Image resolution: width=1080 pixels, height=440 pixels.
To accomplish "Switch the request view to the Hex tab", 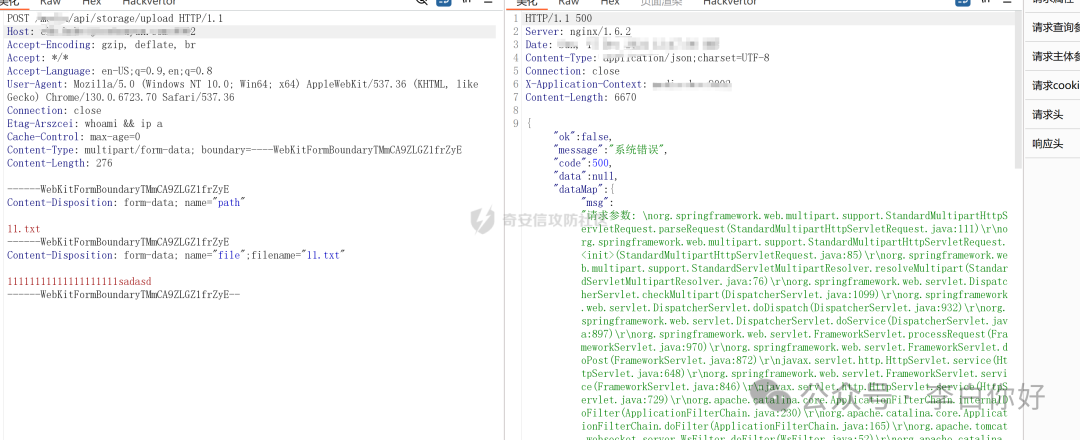I will click(91, 3).
